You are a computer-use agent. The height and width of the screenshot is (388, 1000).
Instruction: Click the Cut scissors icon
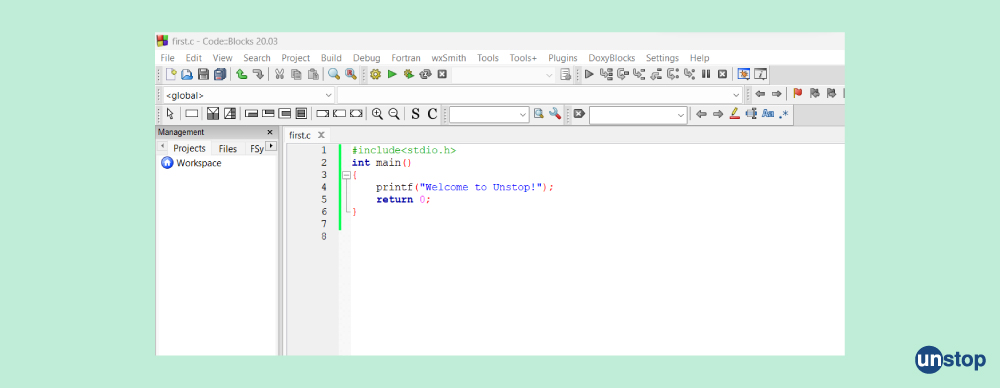coord(279,75)
